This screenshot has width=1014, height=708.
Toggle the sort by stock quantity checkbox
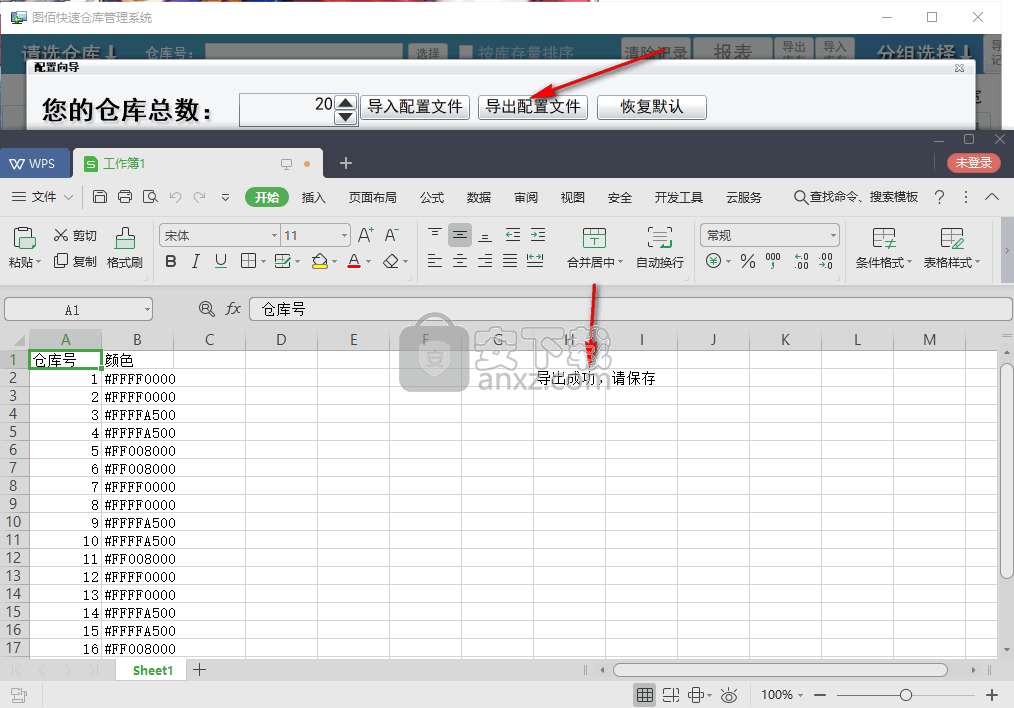[465, 53]
